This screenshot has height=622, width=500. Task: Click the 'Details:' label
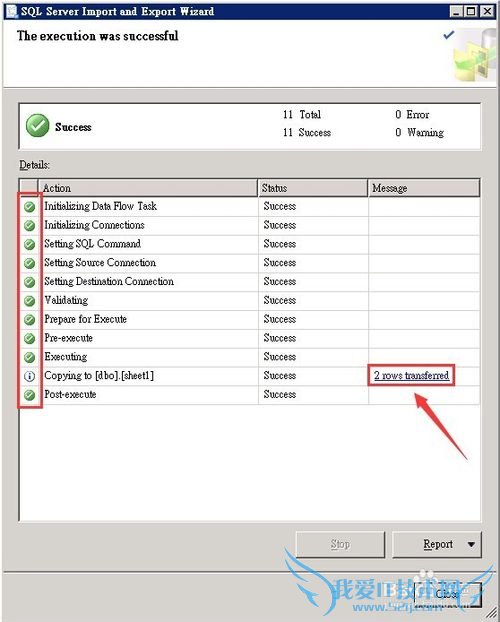35,165
